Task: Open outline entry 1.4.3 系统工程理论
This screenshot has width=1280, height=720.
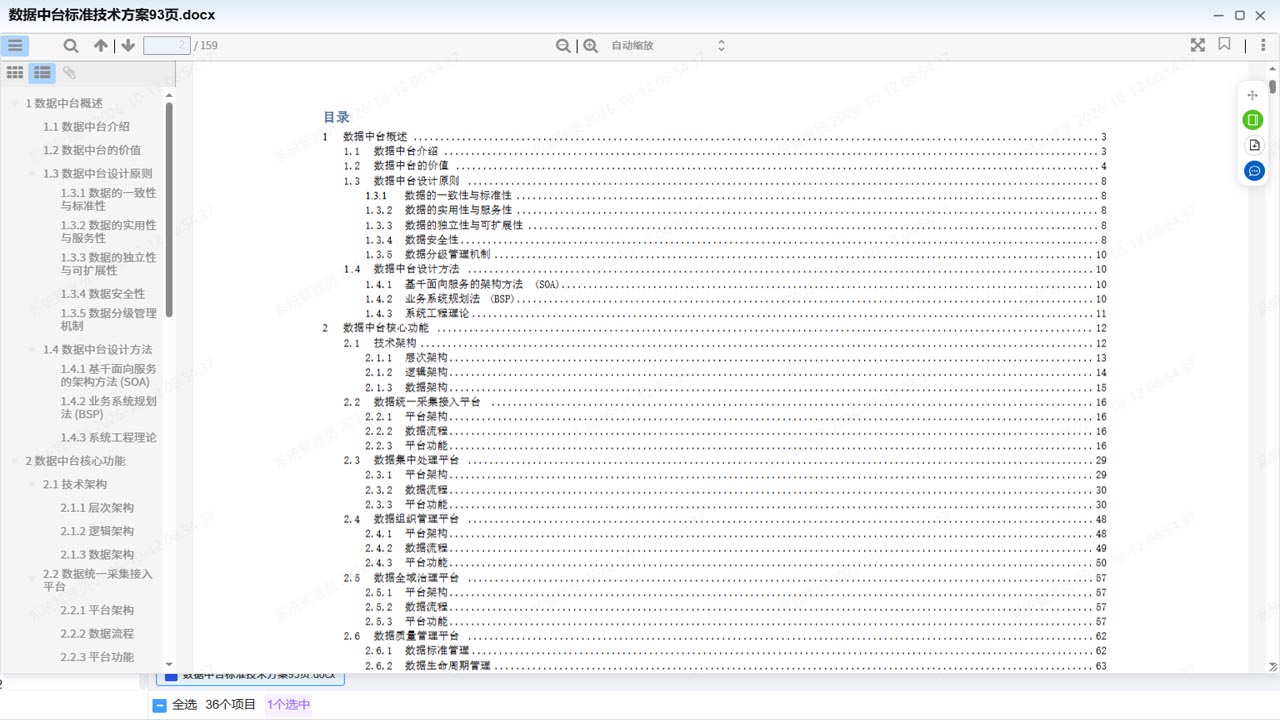Action: (108, 437)
